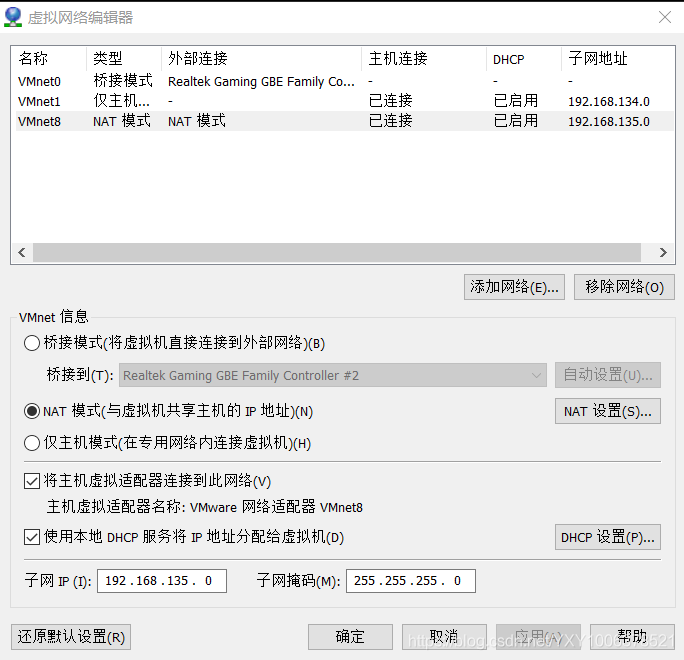The image size is (684, 660).
Task: Select the 仅主机模式 radio button
Action: click(x=32, y=443)
